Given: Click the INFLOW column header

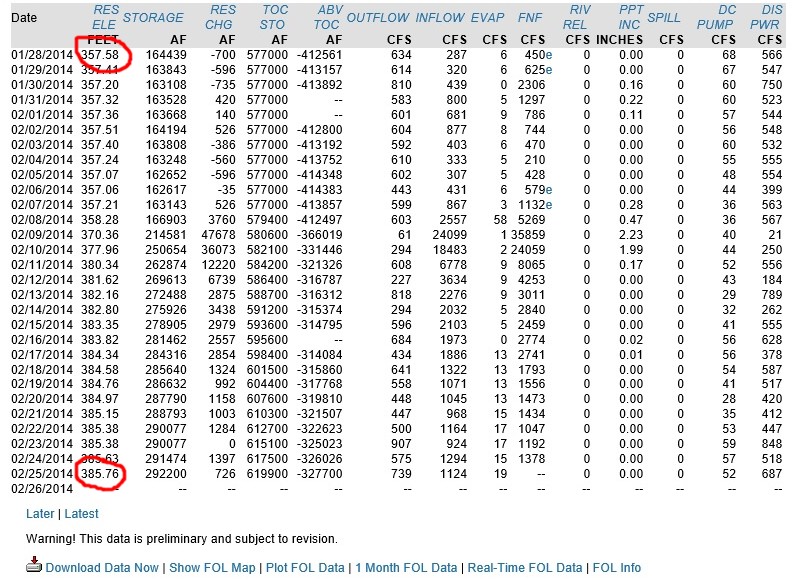Looking at the screenshot, I should pyautogui.click(x=439, y=18).
